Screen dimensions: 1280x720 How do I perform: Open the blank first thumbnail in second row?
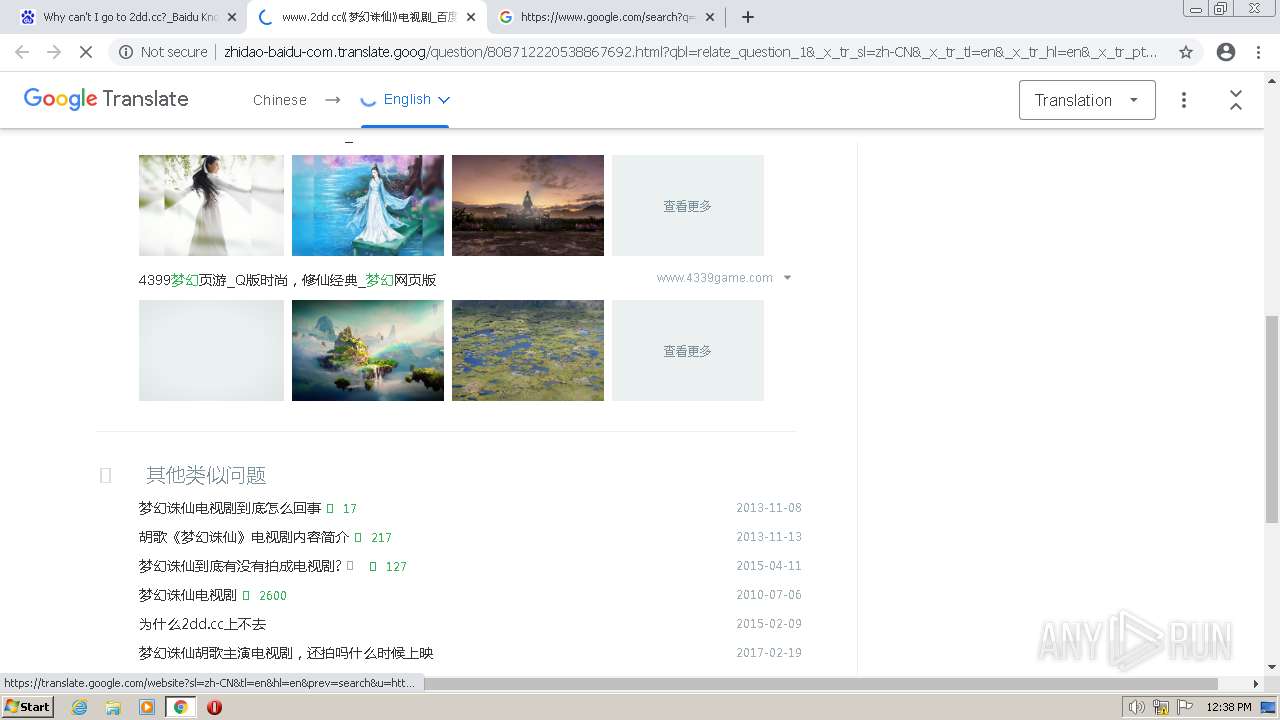(x=211, y=350)
